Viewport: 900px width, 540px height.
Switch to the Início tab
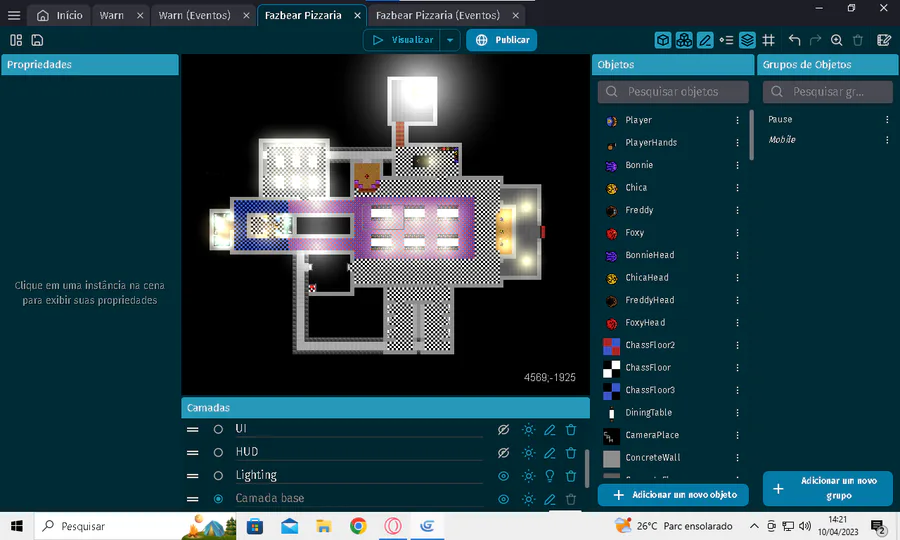(x=60, y=15)
